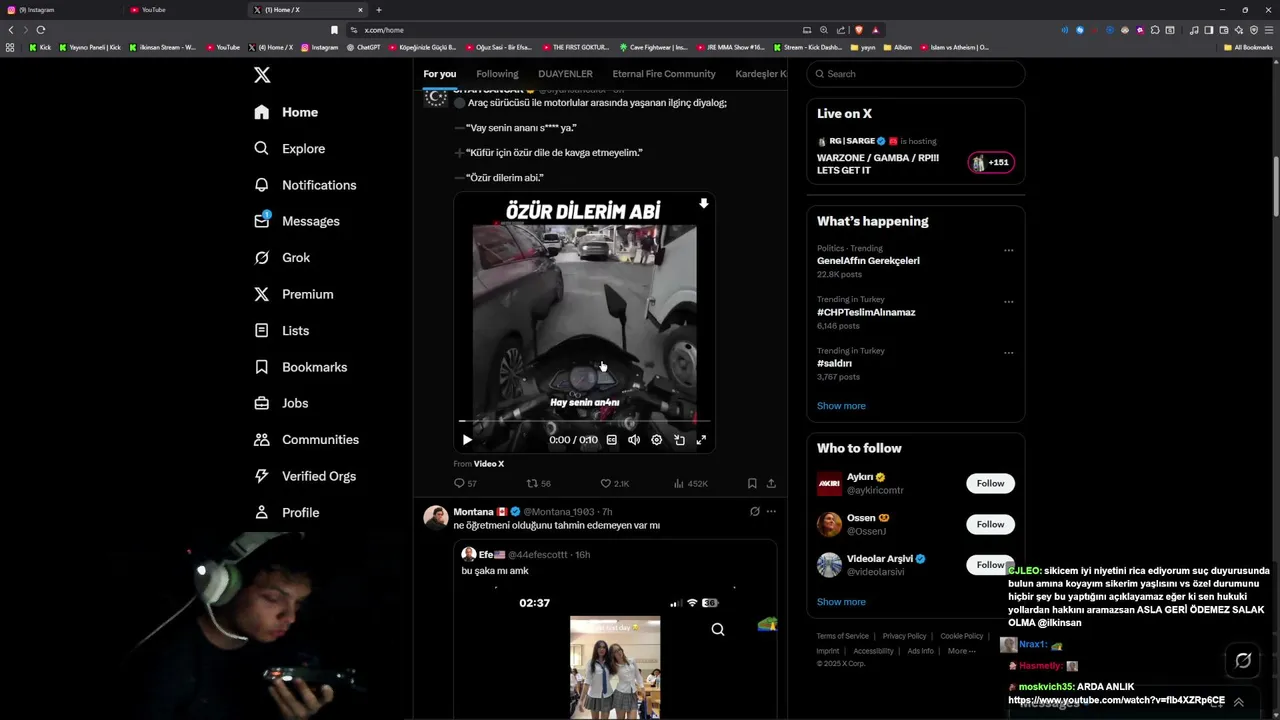Switch to the DUAYENLER tab
This screenshot has width=1280, height=720.
point(565,74)
